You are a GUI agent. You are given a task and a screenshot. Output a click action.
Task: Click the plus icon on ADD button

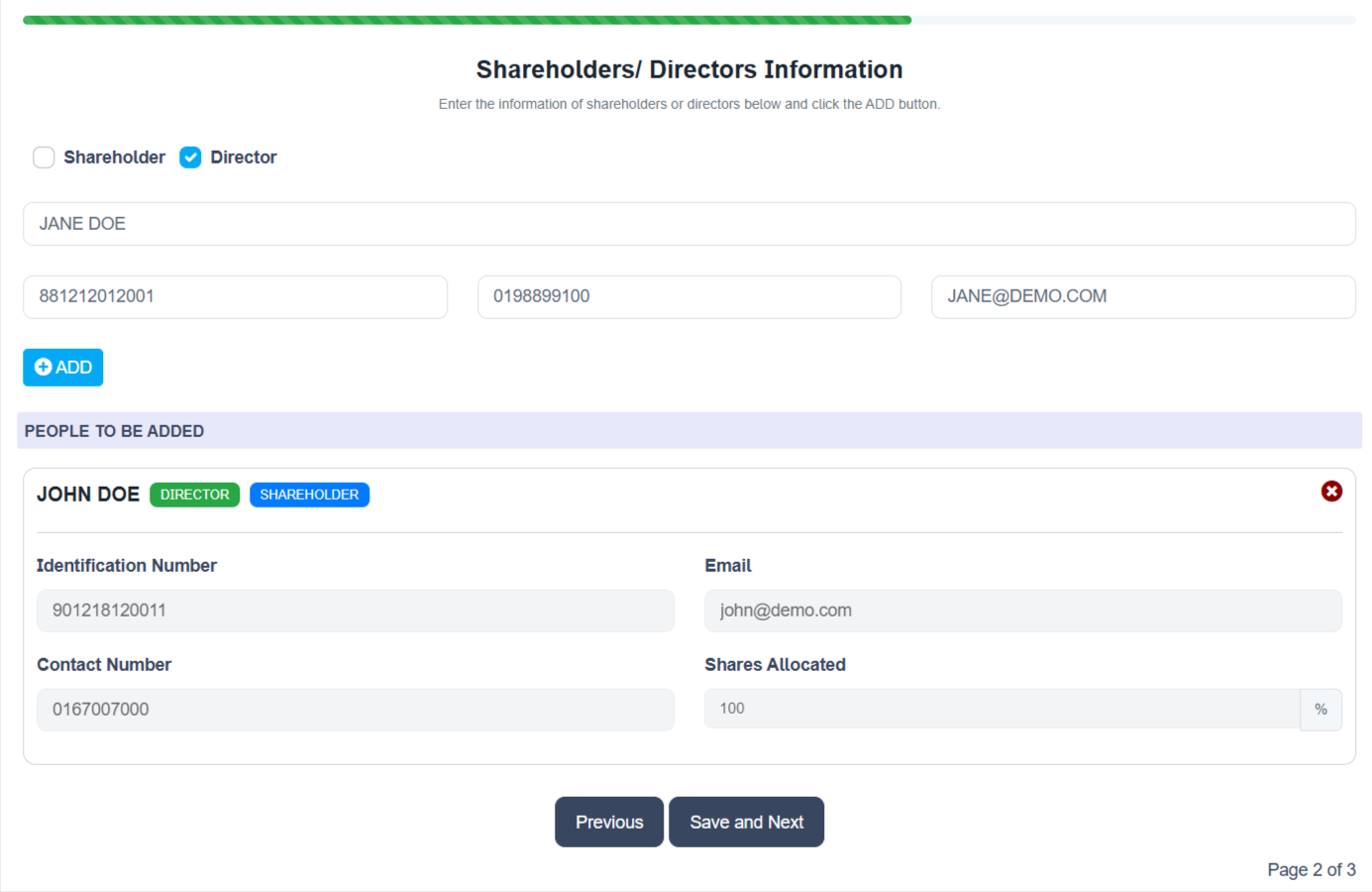43,368
